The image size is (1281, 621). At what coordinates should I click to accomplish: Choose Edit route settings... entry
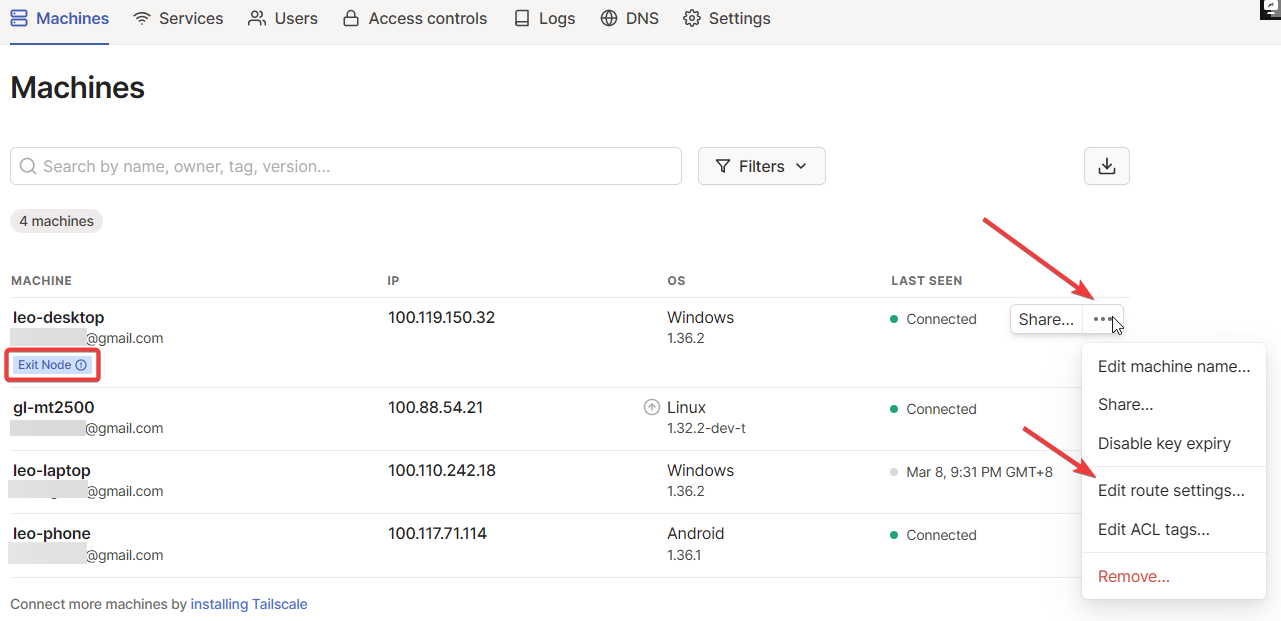[1174, 491]
